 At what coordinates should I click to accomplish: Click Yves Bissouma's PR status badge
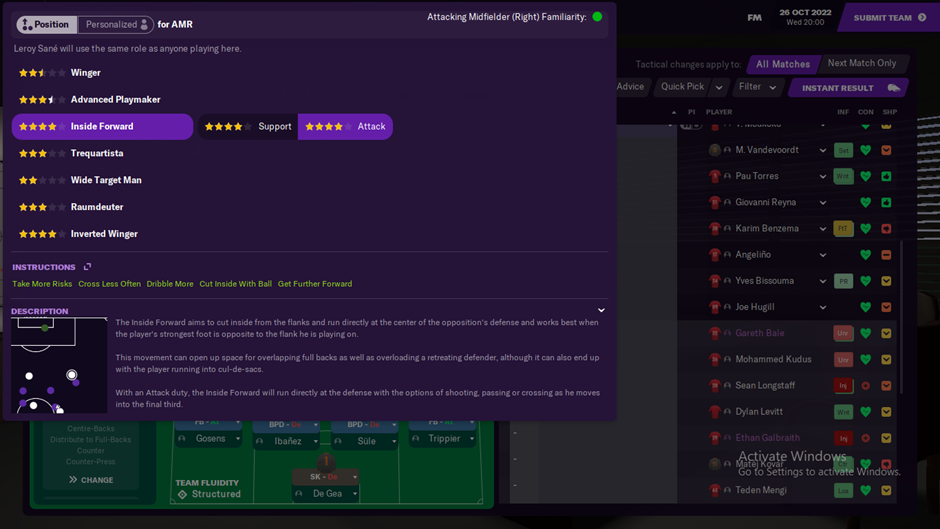tap(843, 281)
